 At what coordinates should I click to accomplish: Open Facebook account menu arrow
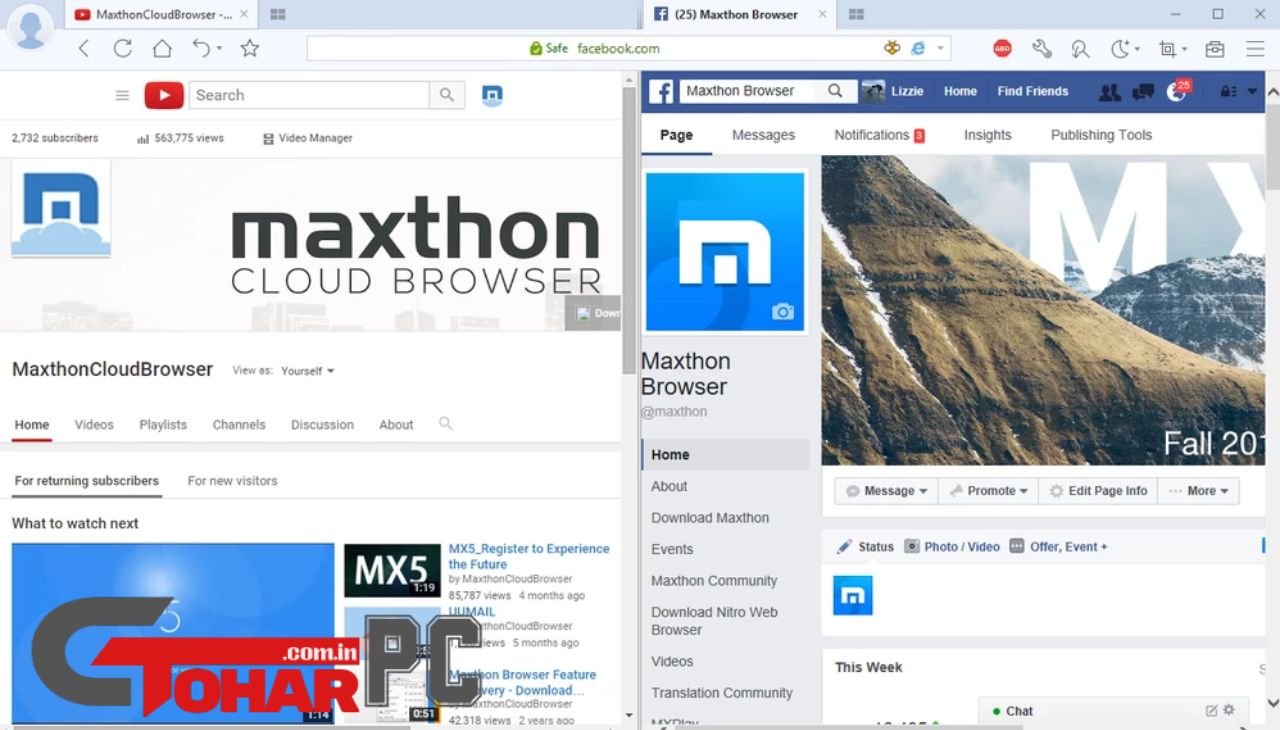(1252, 91)
